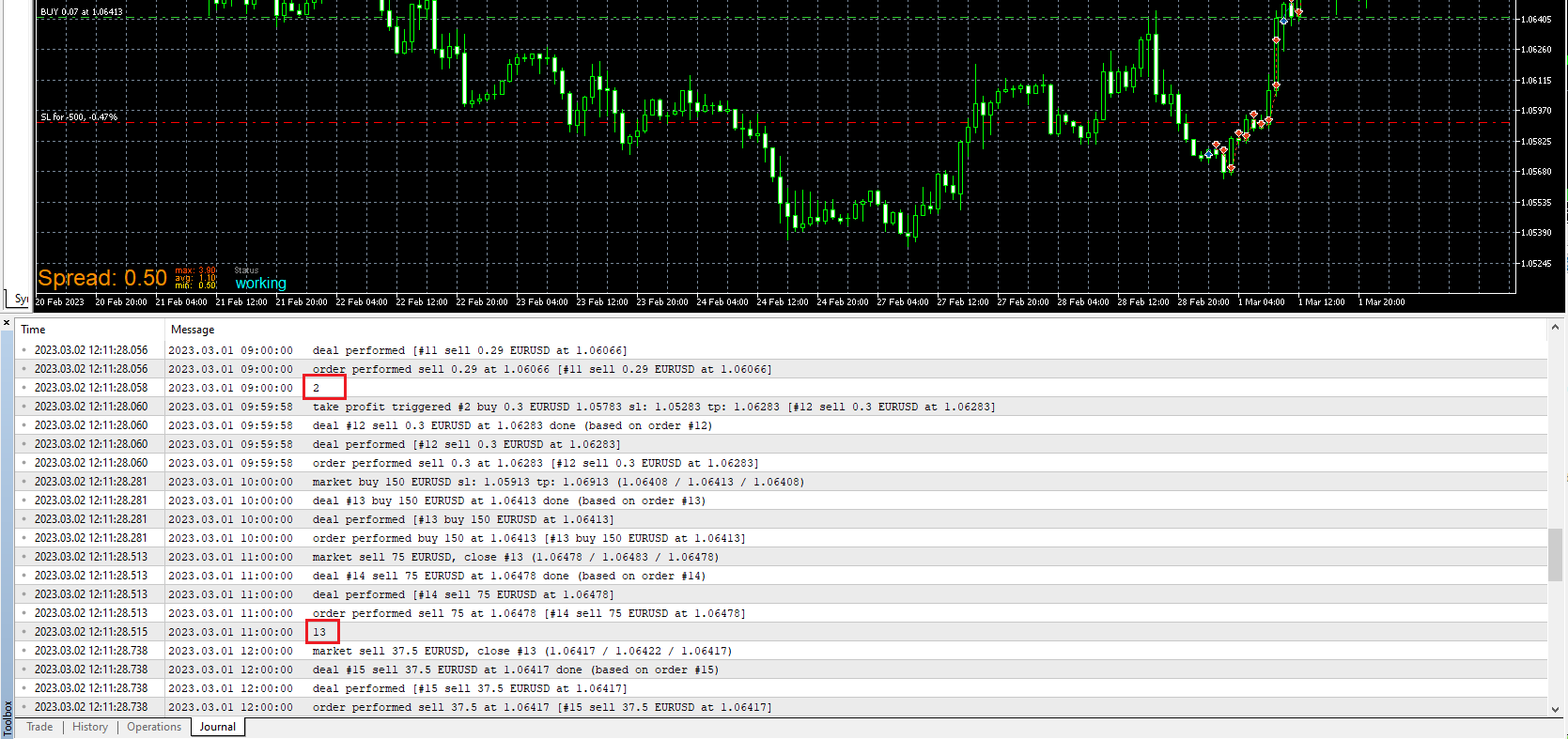Image resolution: width=1568 pixels, height=739 pixels.
Task: Select row 'order performed buy 150 at 1.06413'
Action: (x=782, y=538)
